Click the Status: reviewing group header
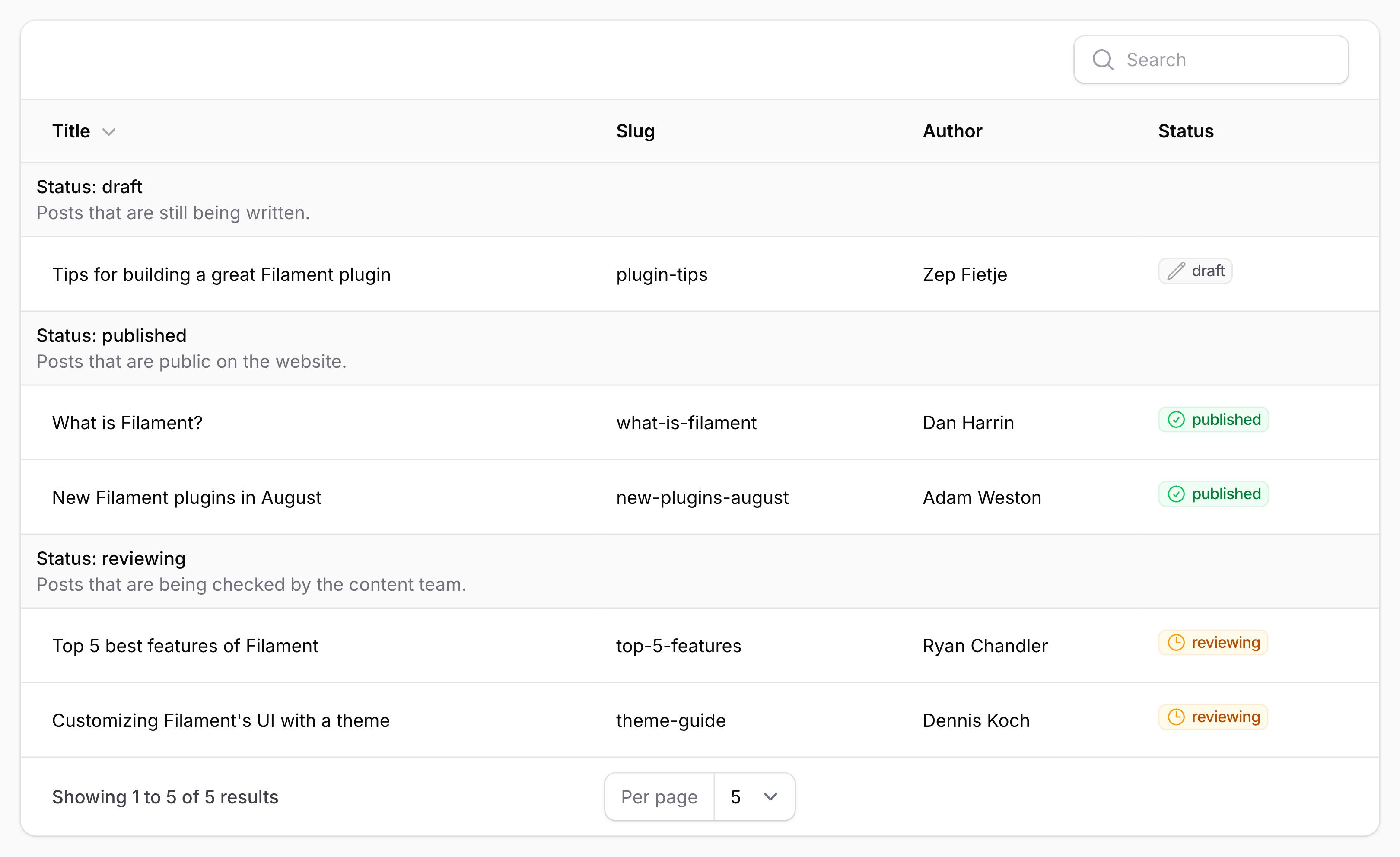Image resolution: width=1400 pixels, height=857 pixels. [111, 558]
